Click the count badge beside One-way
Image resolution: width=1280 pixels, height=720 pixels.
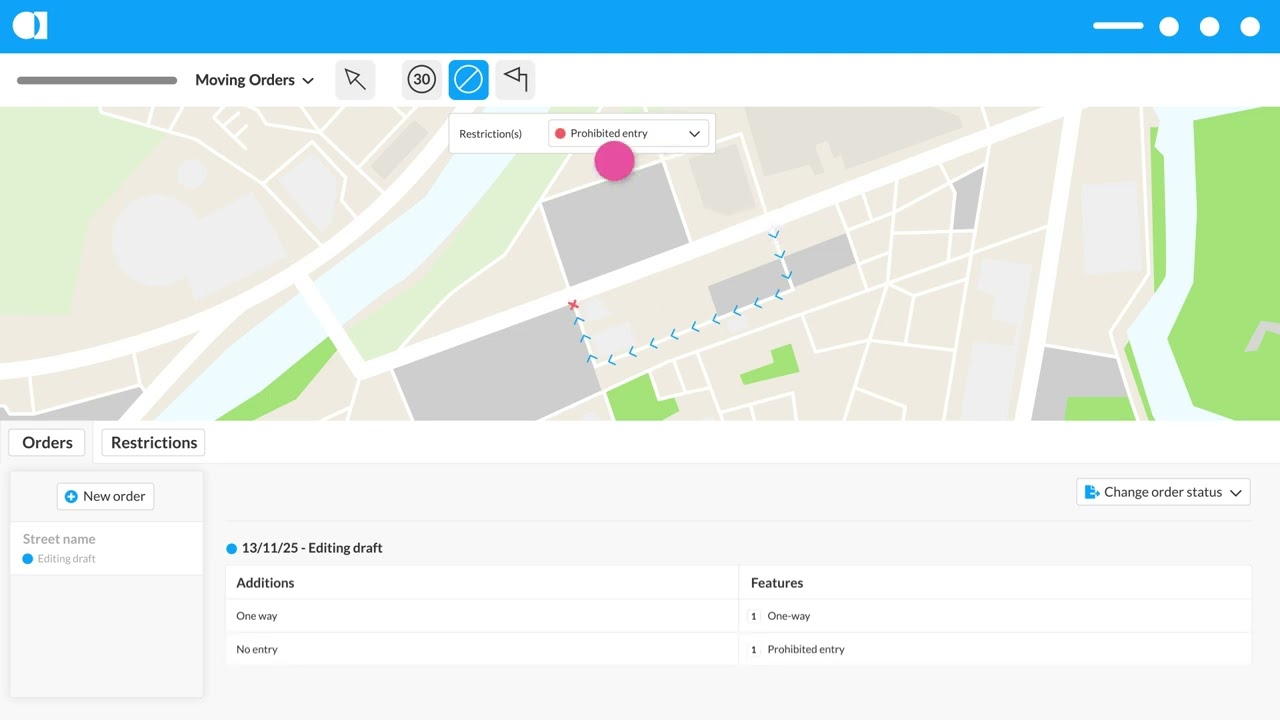tap(754, 616)
